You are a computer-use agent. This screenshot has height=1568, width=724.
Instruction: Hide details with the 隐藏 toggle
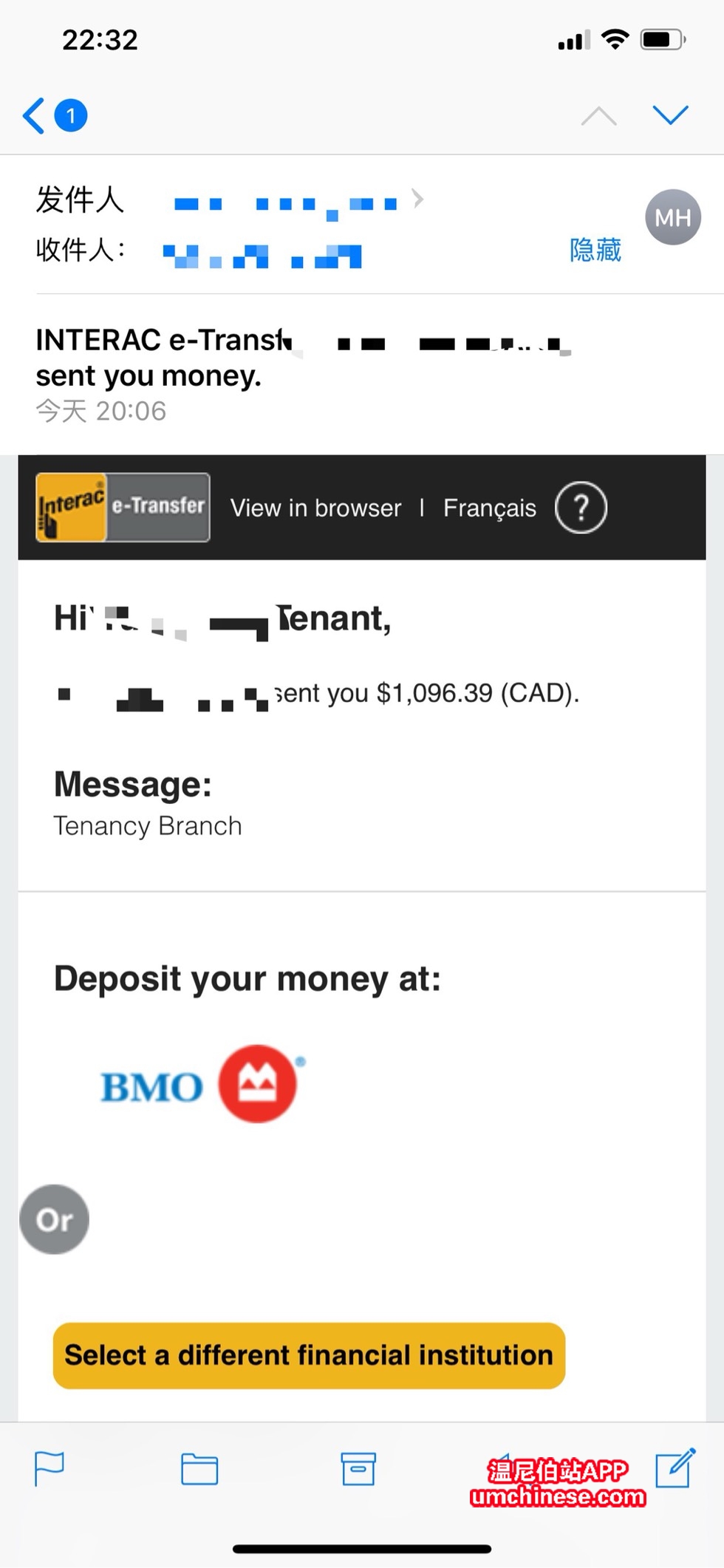(595, 250)
